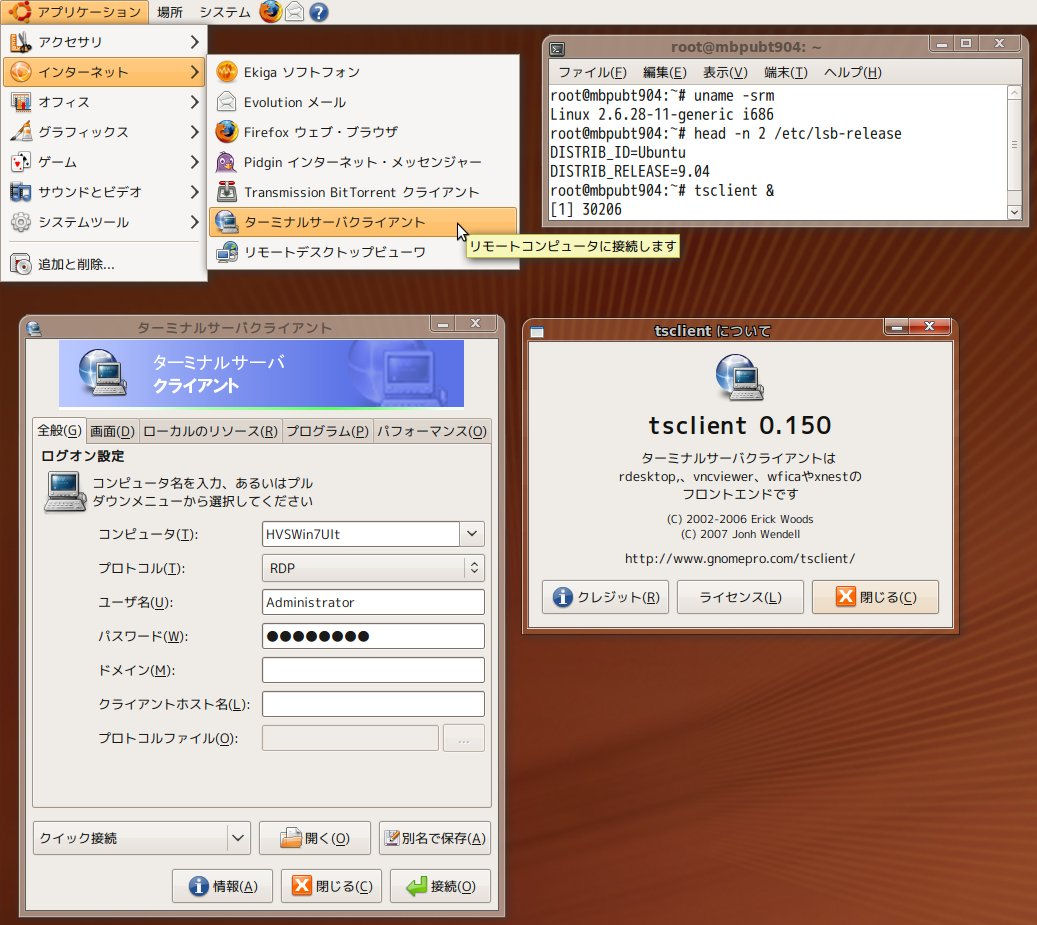Click the tsclient logo in the about dialog
Image resolution: width=1037 pixels, height=925 pixels.
click(739, 377)
